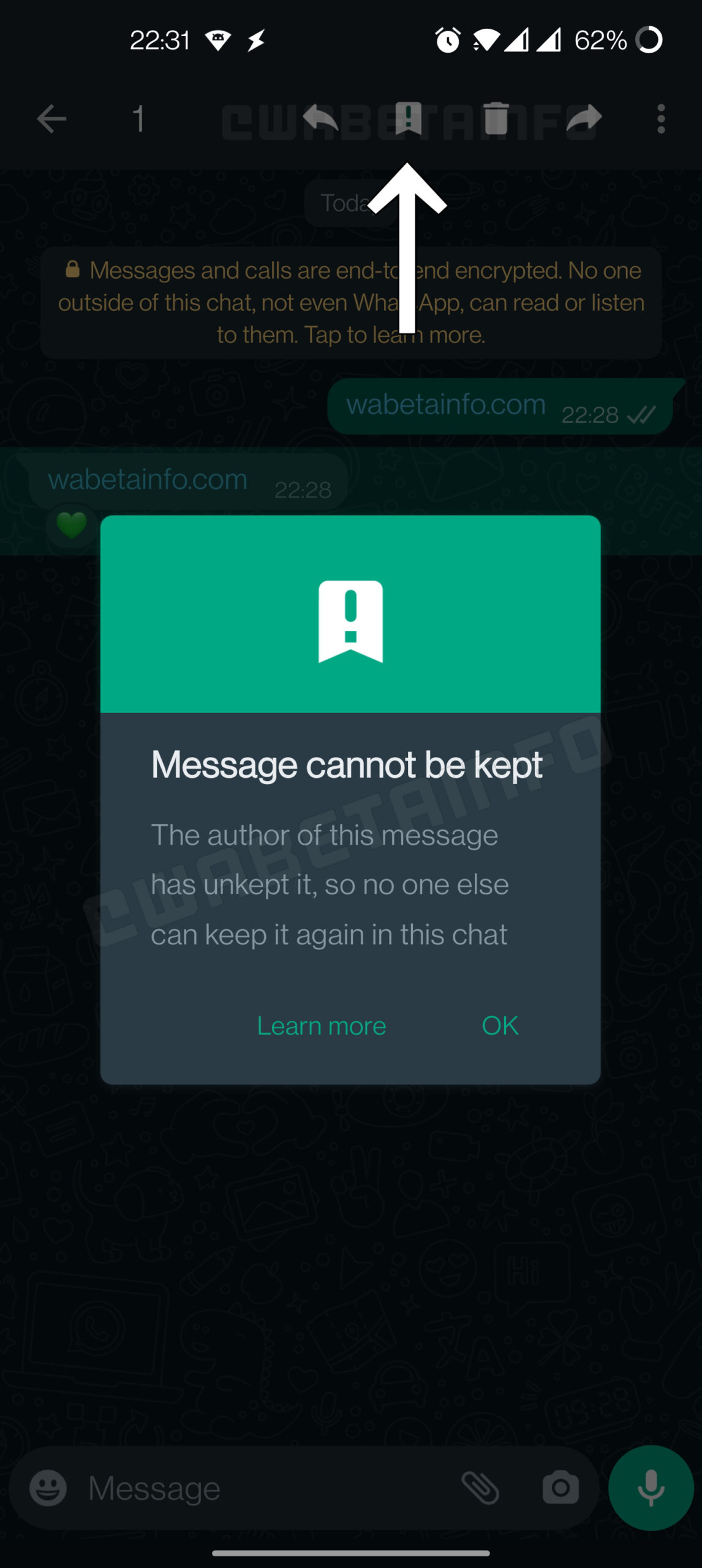Tap the reply arrow icon

321,118
